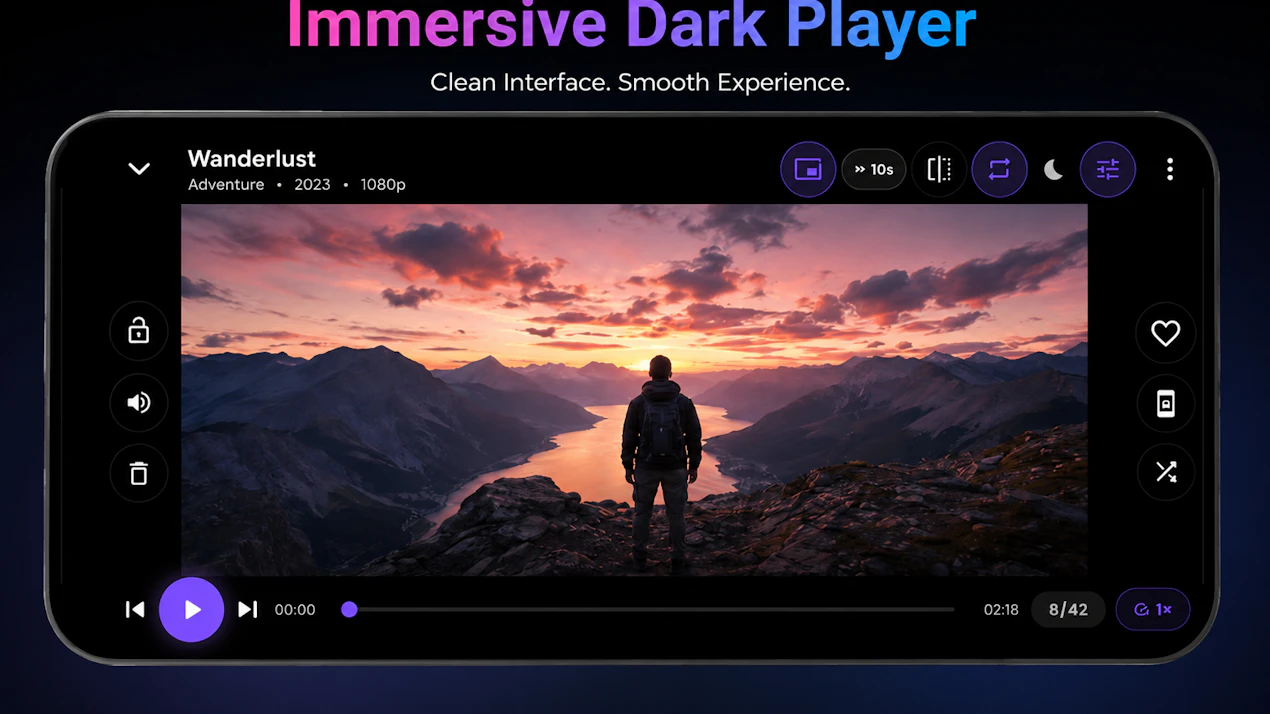Image resolution: width=1270 pixels, height=714 pixels.
Task: Open the equalizer settings sliders icon
Action: (x=1108, y=170)
